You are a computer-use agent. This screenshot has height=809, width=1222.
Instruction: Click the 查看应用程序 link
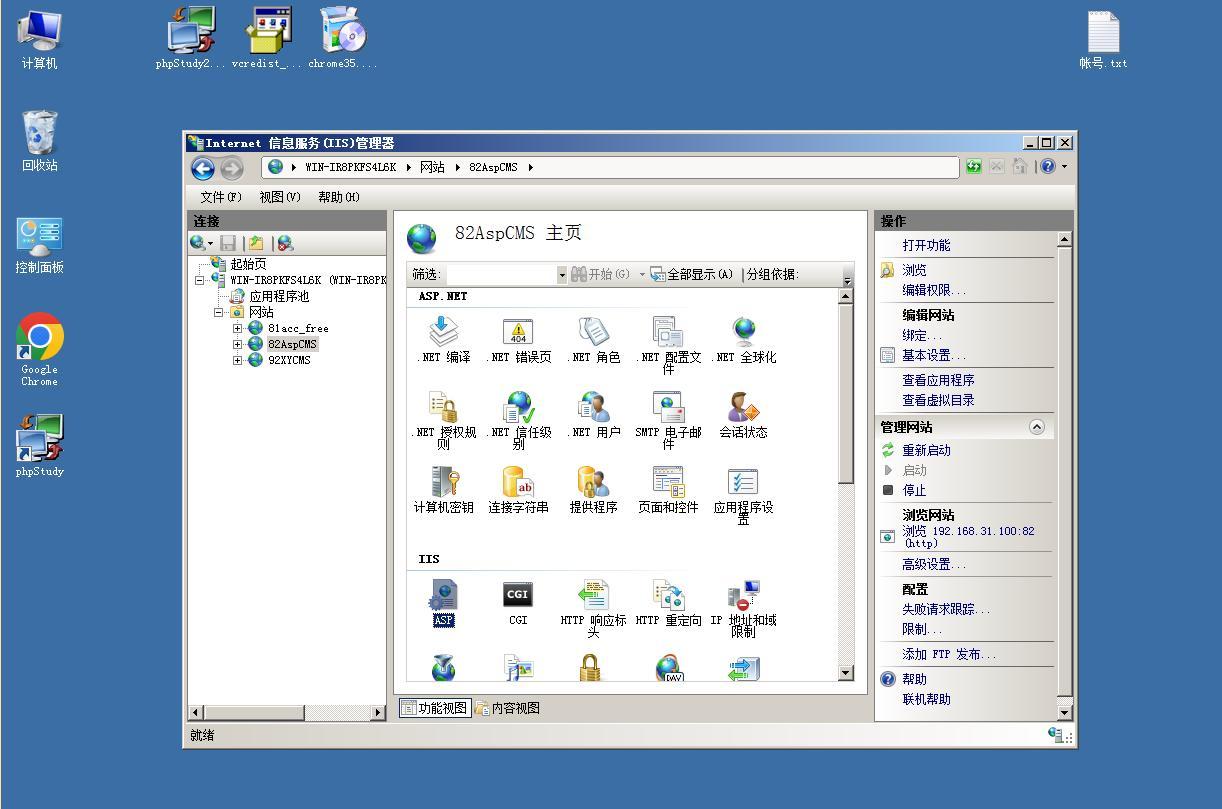tap(938, 380)
